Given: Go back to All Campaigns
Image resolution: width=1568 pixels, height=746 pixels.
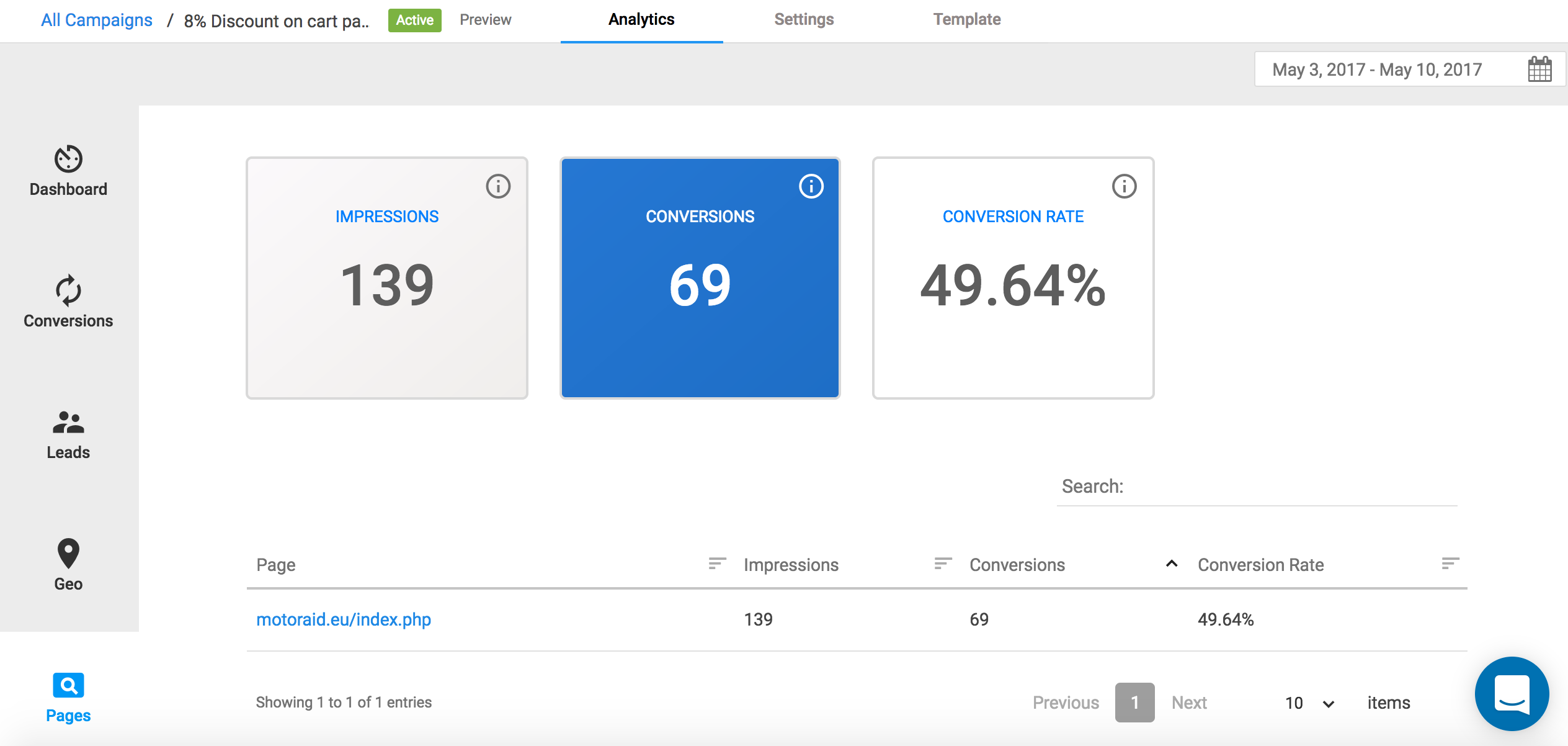Looking at the screenshot, I should 97,20.
